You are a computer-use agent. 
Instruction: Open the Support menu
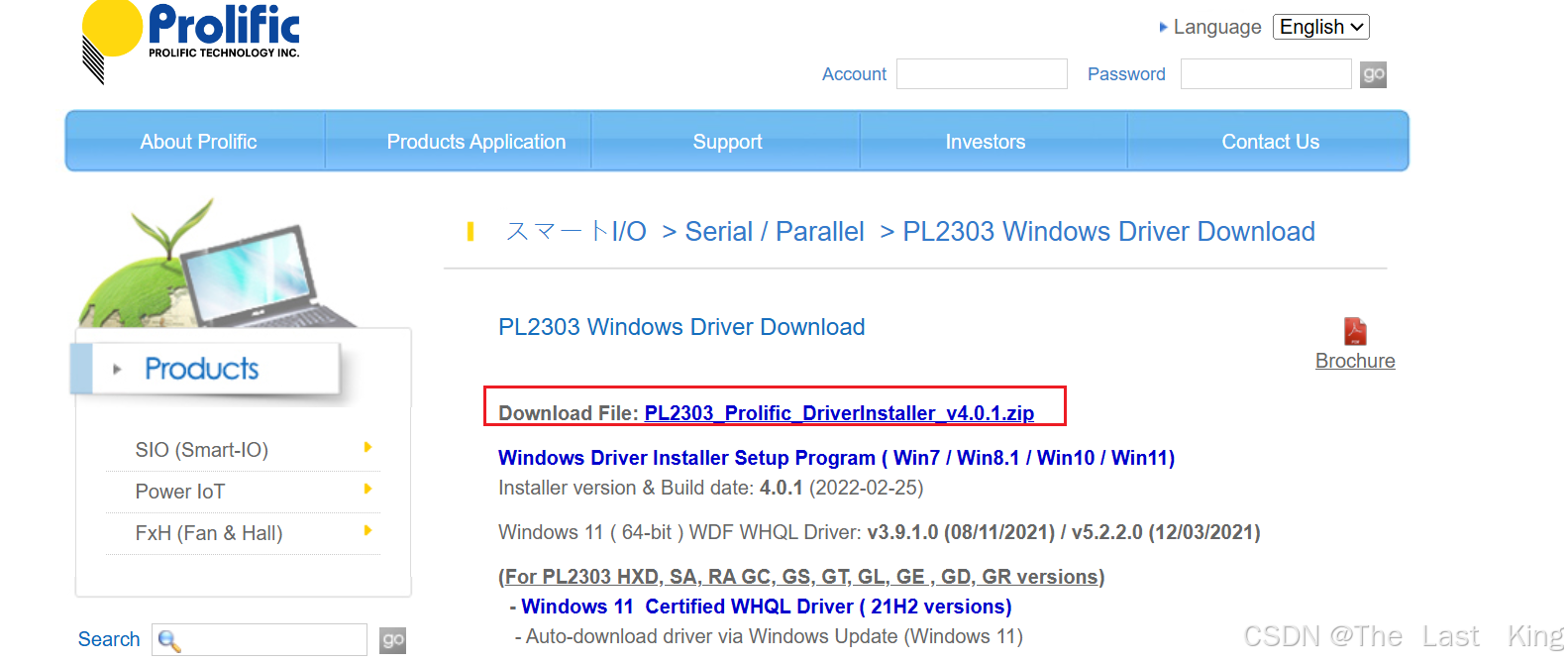(727, 142)
